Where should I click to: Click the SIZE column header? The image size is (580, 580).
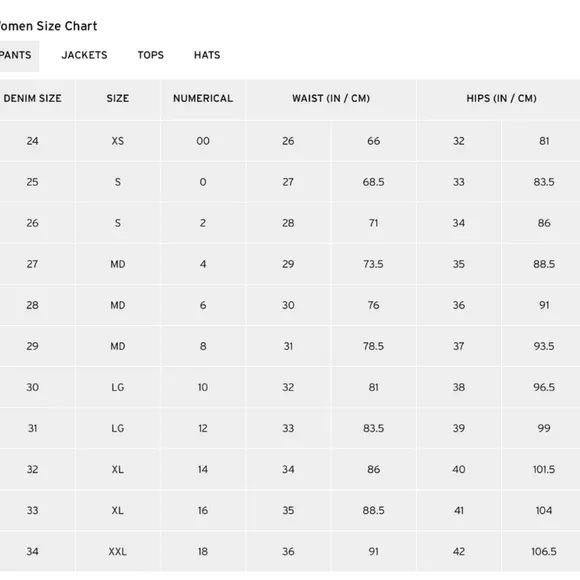[118, 100]
